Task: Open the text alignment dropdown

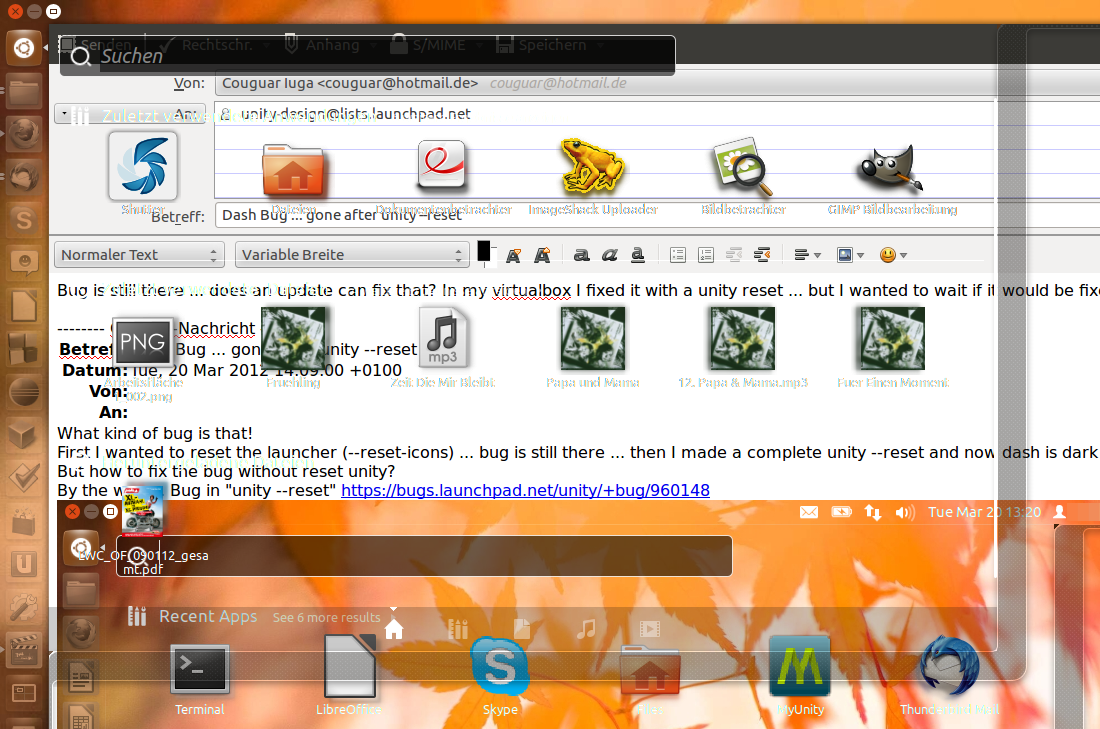Action: (x=807, y=255)
